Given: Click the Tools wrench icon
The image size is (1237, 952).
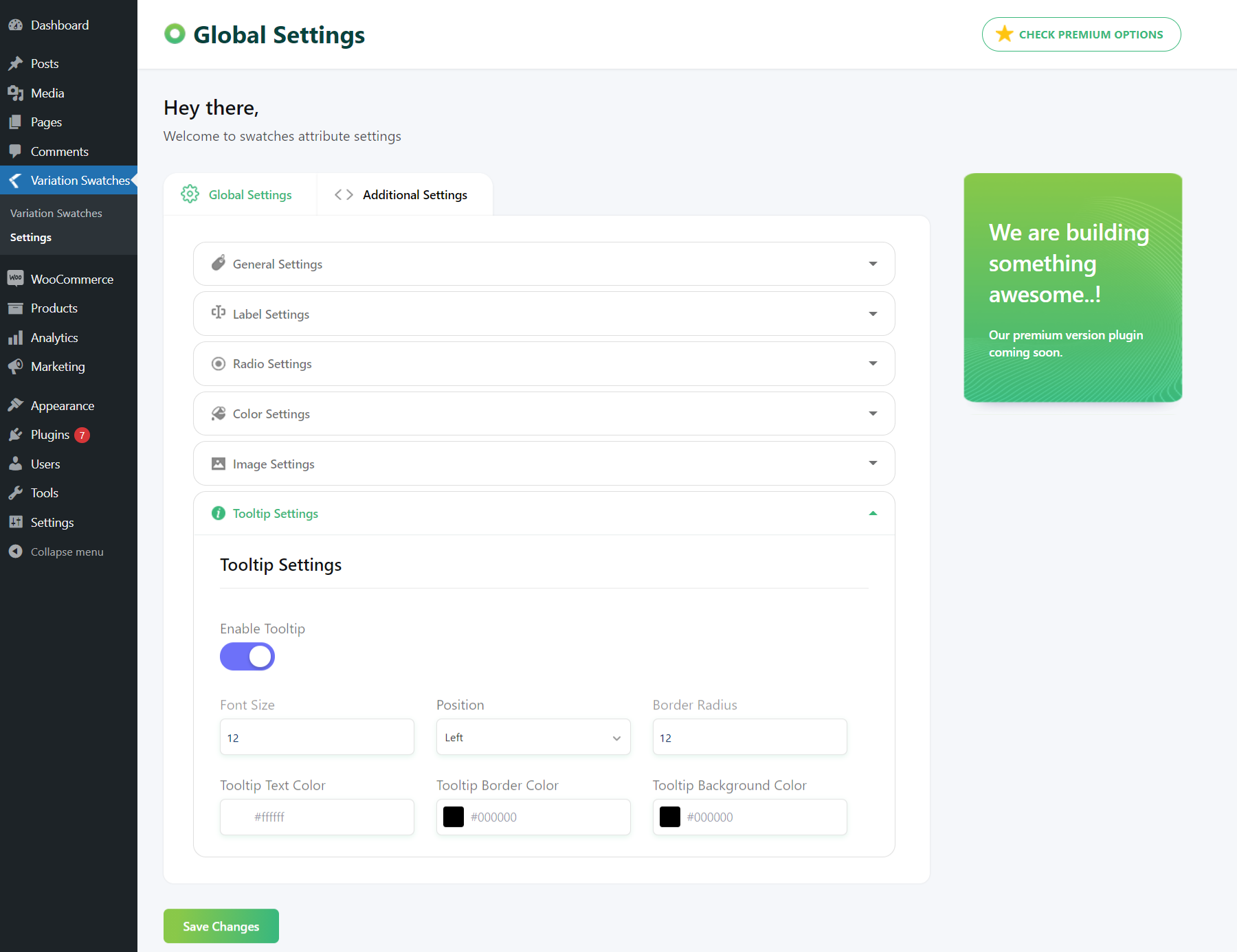Looking at the screenshot, I should pyautogui.click(x=15, y=493).
